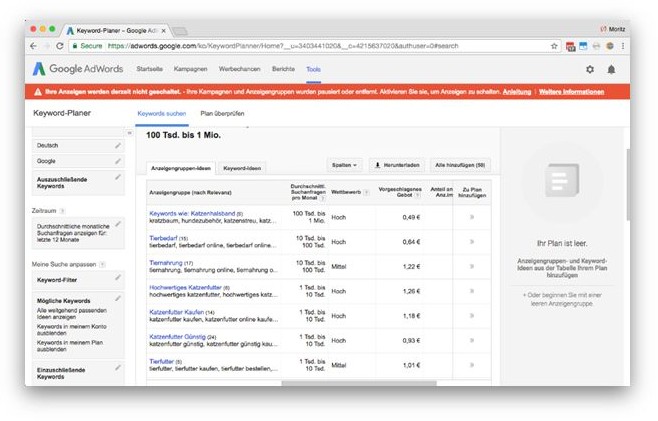The height and width of the screenshot is (421, 658).
Task: Open the AdWords settings gear
Action: (590, 69)
